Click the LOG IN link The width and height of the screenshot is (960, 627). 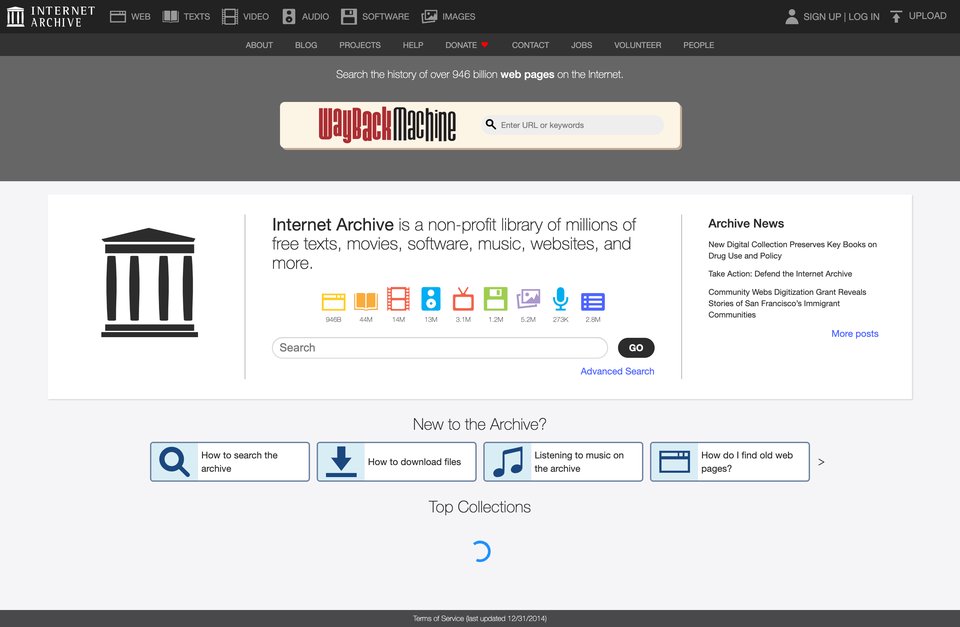(863, 17)
